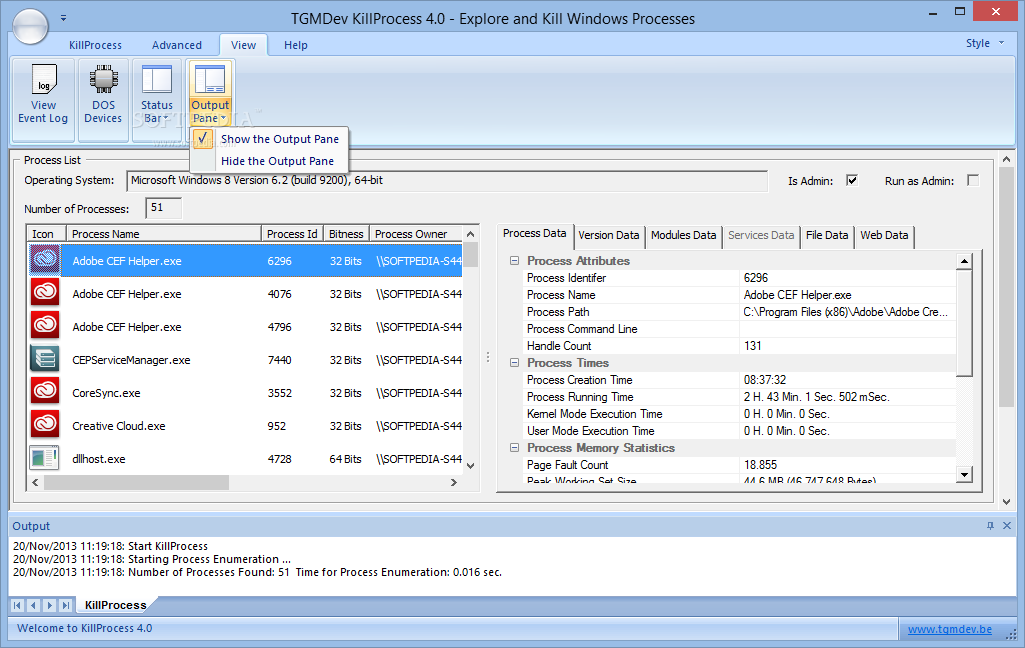Image resolution: width=1025 pixels, height=648 pixels.
Task: Switch to Services Data tab
Action: click(761, 235)
